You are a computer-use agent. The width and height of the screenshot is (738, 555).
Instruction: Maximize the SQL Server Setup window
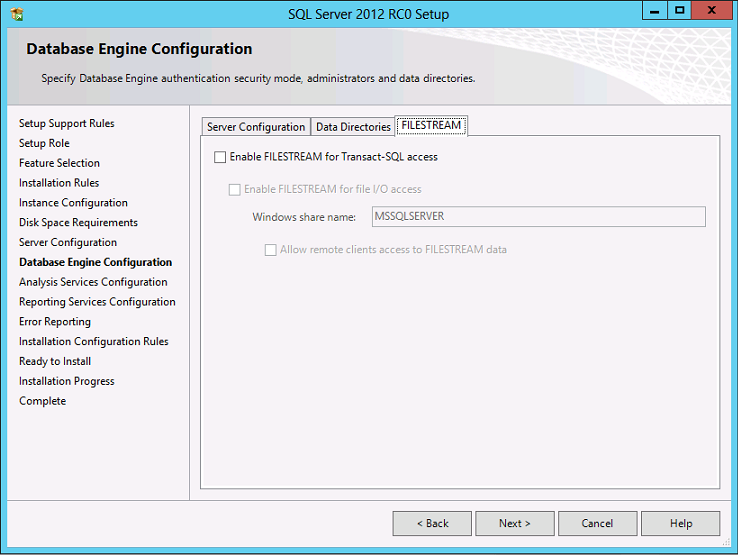click(x=680, y=10)
